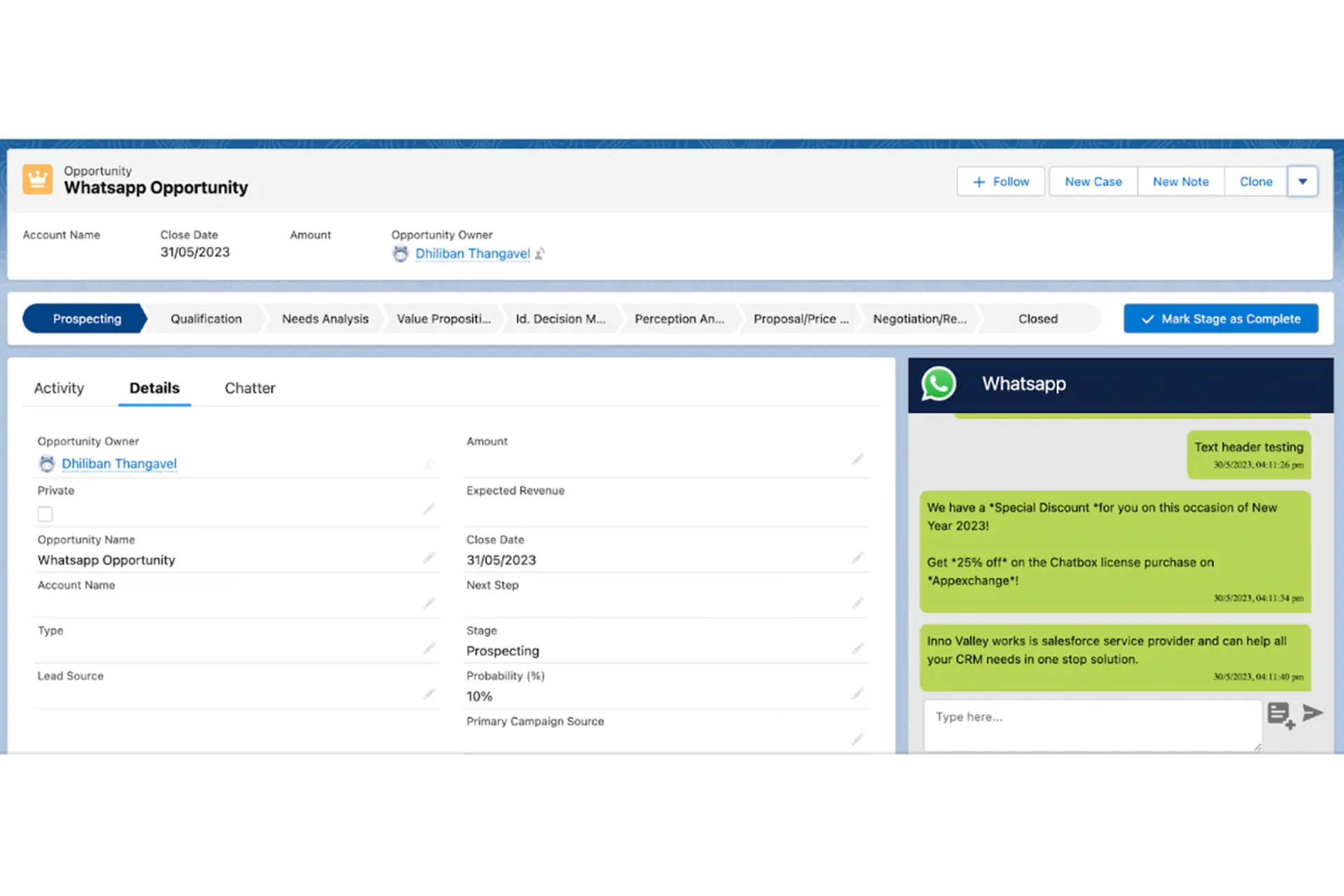
Task: Select the Details tab
Action: coord(155,388)
